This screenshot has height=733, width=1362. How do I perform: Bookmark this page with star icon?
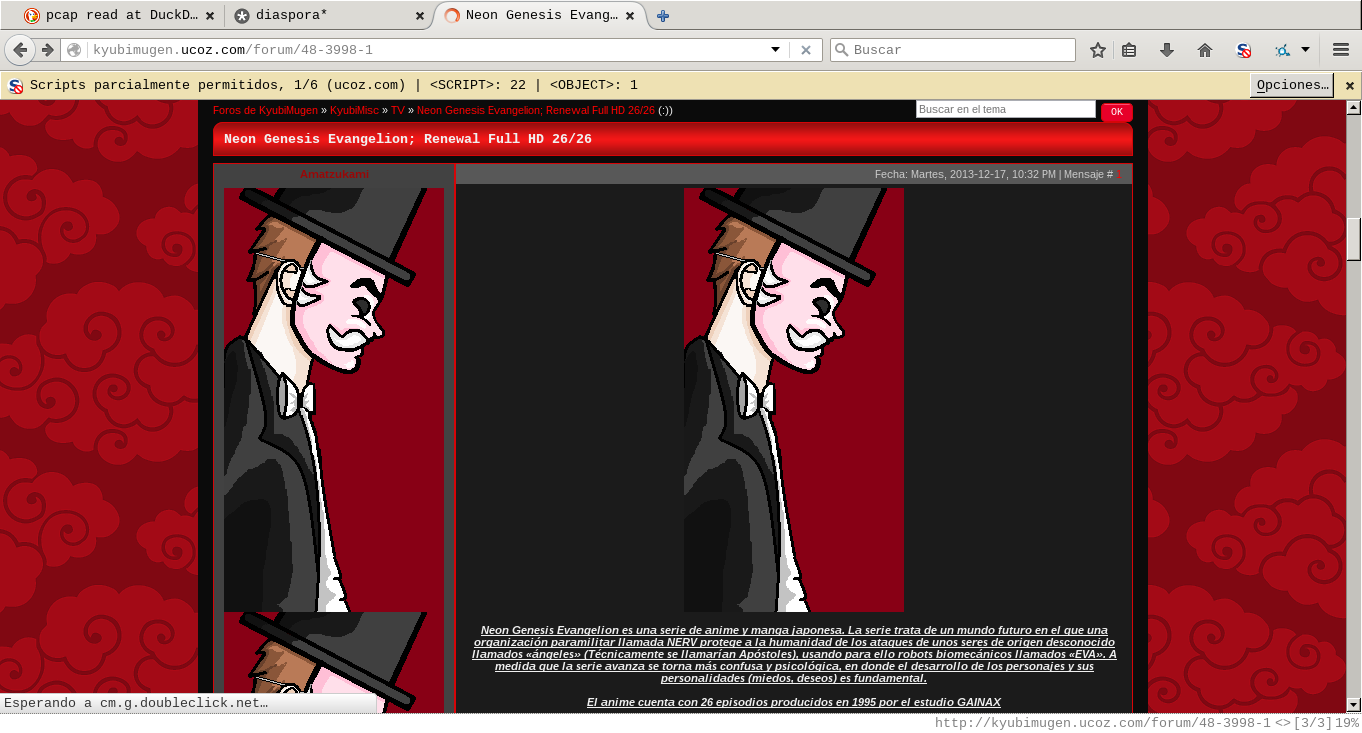1098,50
